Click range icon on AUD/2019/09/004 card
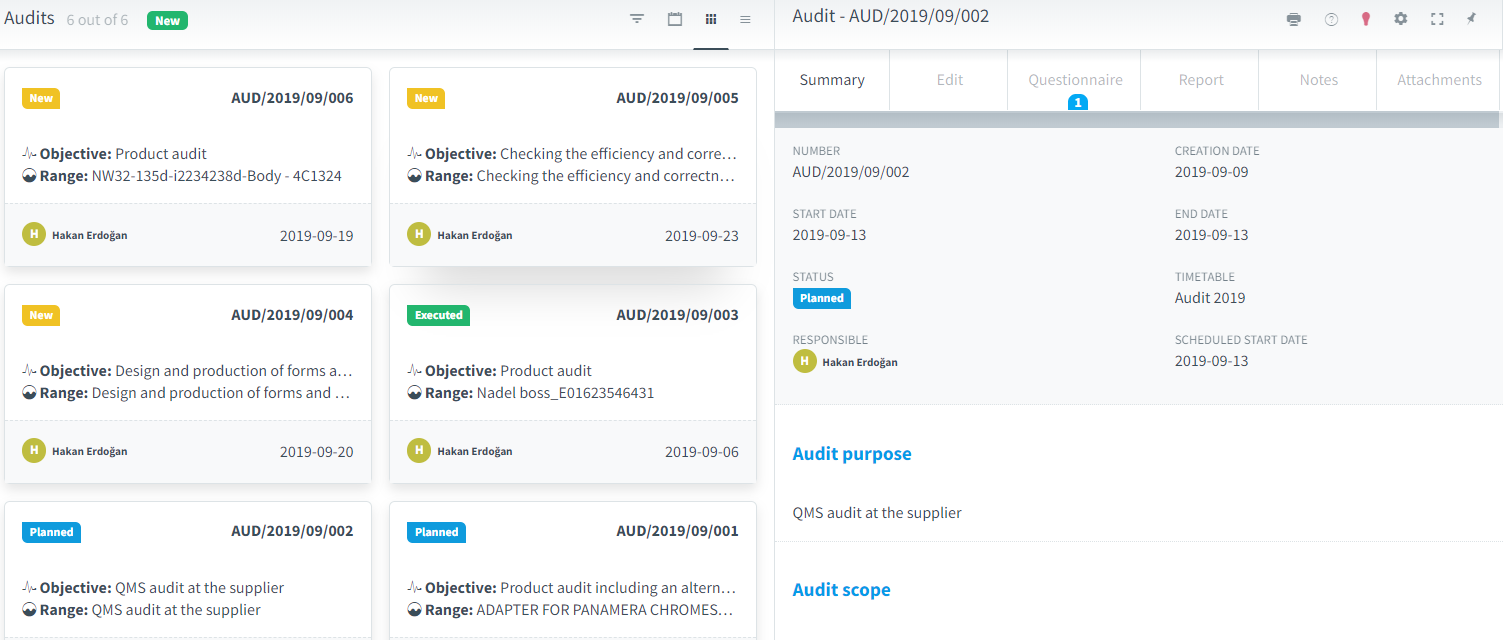1503x640 pixels. (30, 393)
